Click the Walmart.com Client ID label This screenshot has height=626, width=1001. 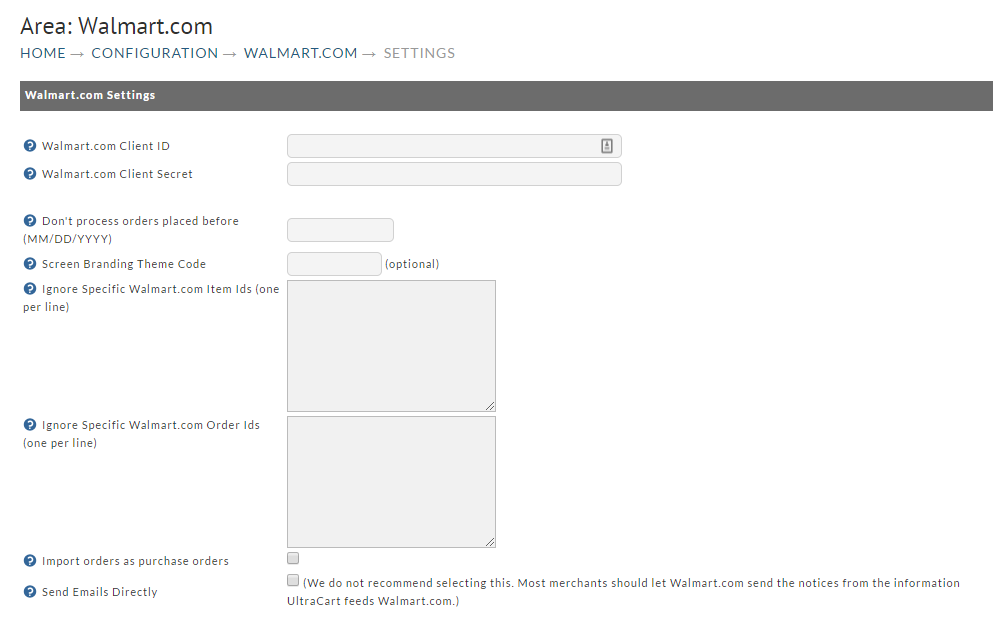coord(106,146)
